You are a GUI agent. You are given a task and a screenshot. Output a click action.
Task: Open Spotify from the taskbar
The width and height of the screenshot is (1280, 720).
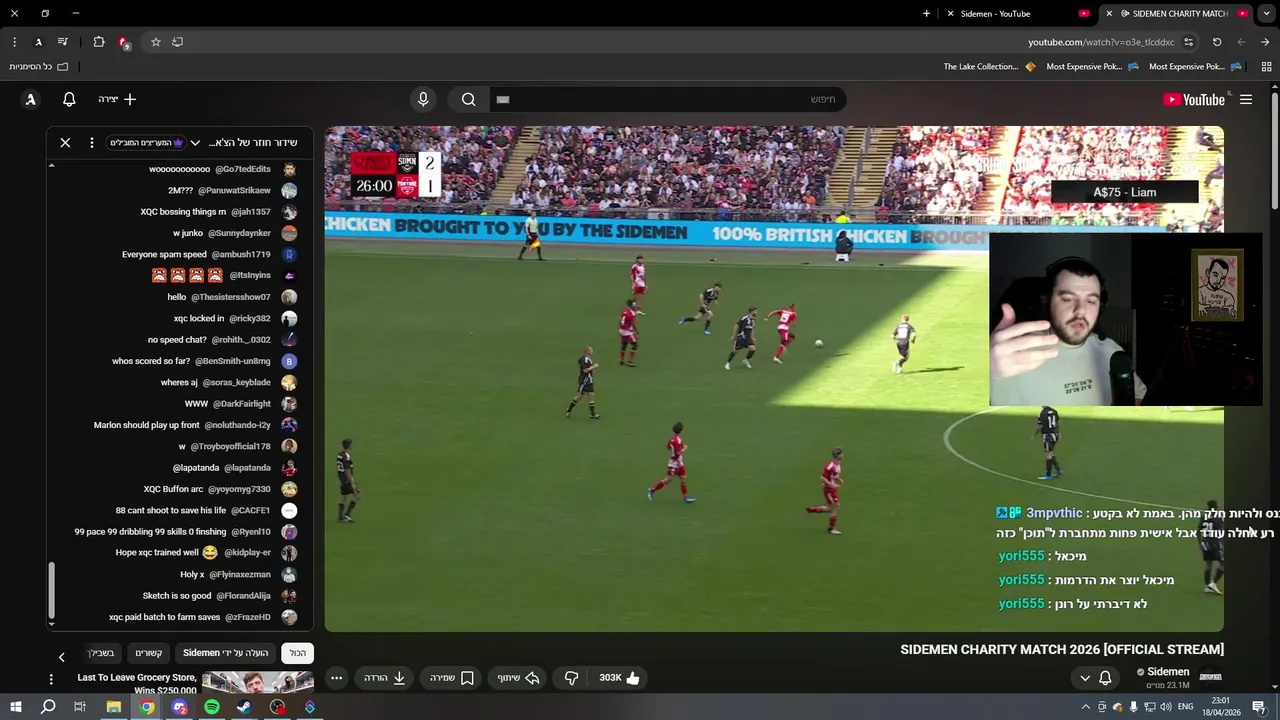(x=212, y=707)
